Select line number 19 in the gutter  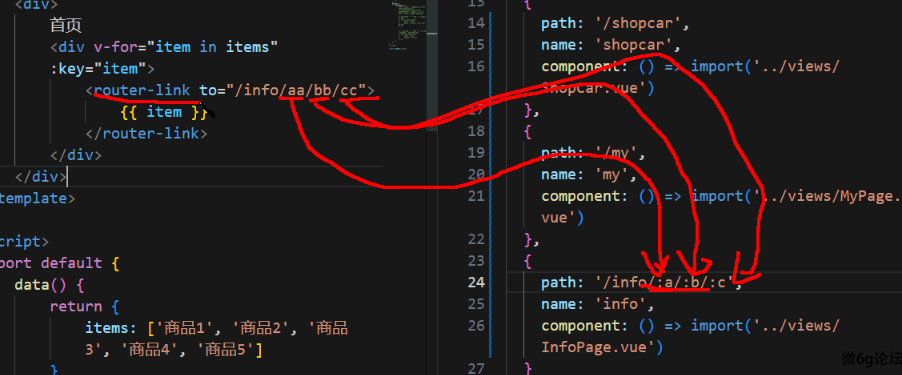[477, 153]
